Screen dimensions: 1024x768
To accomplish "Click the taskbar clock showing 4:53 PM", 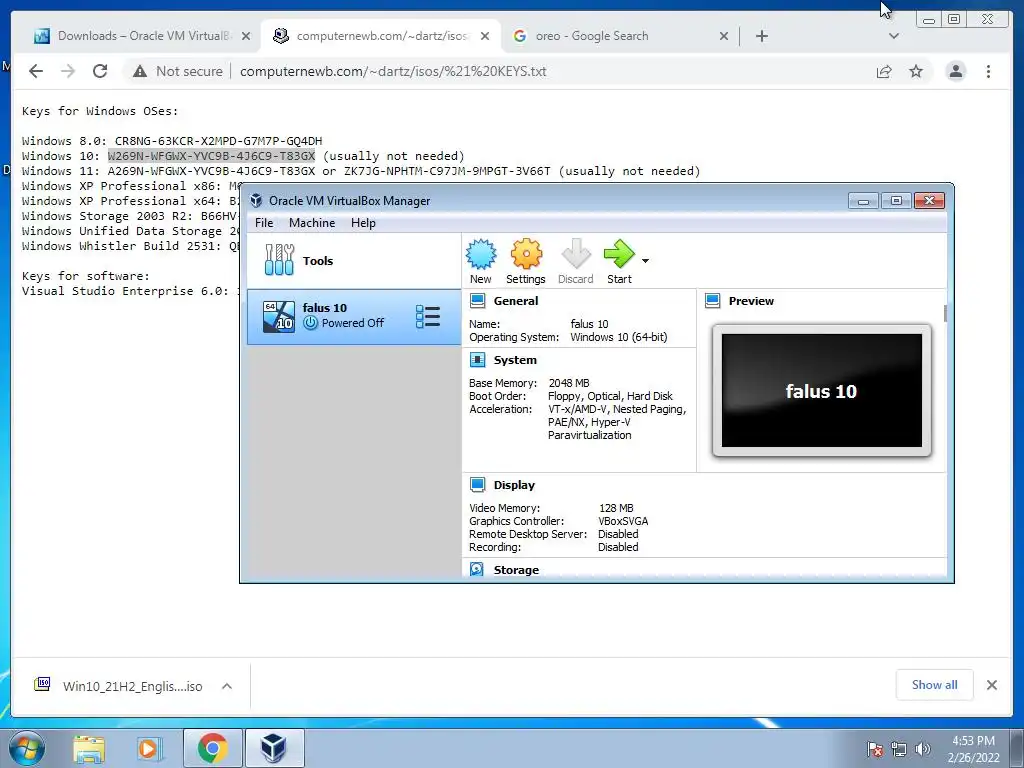I will (x=974, y=749).
